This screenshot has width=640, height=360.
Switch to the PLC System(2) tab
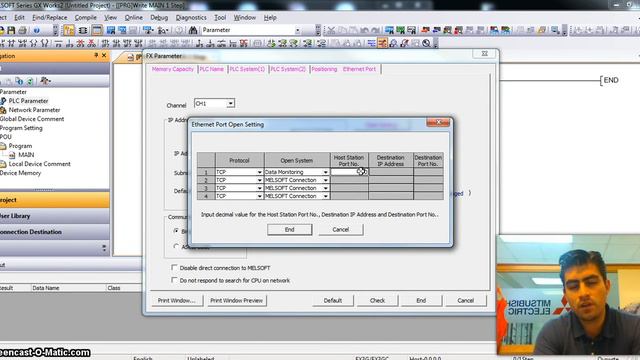coord(288,69)
